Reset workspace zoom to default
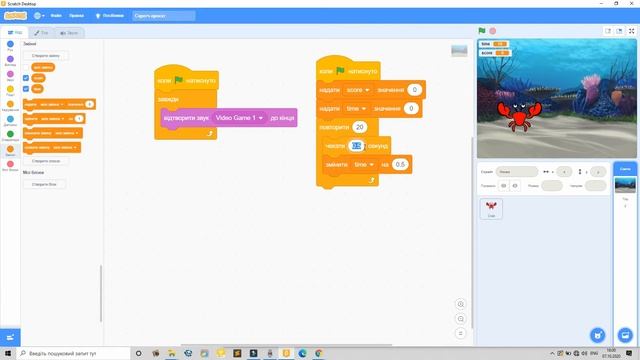 point(460,333)
